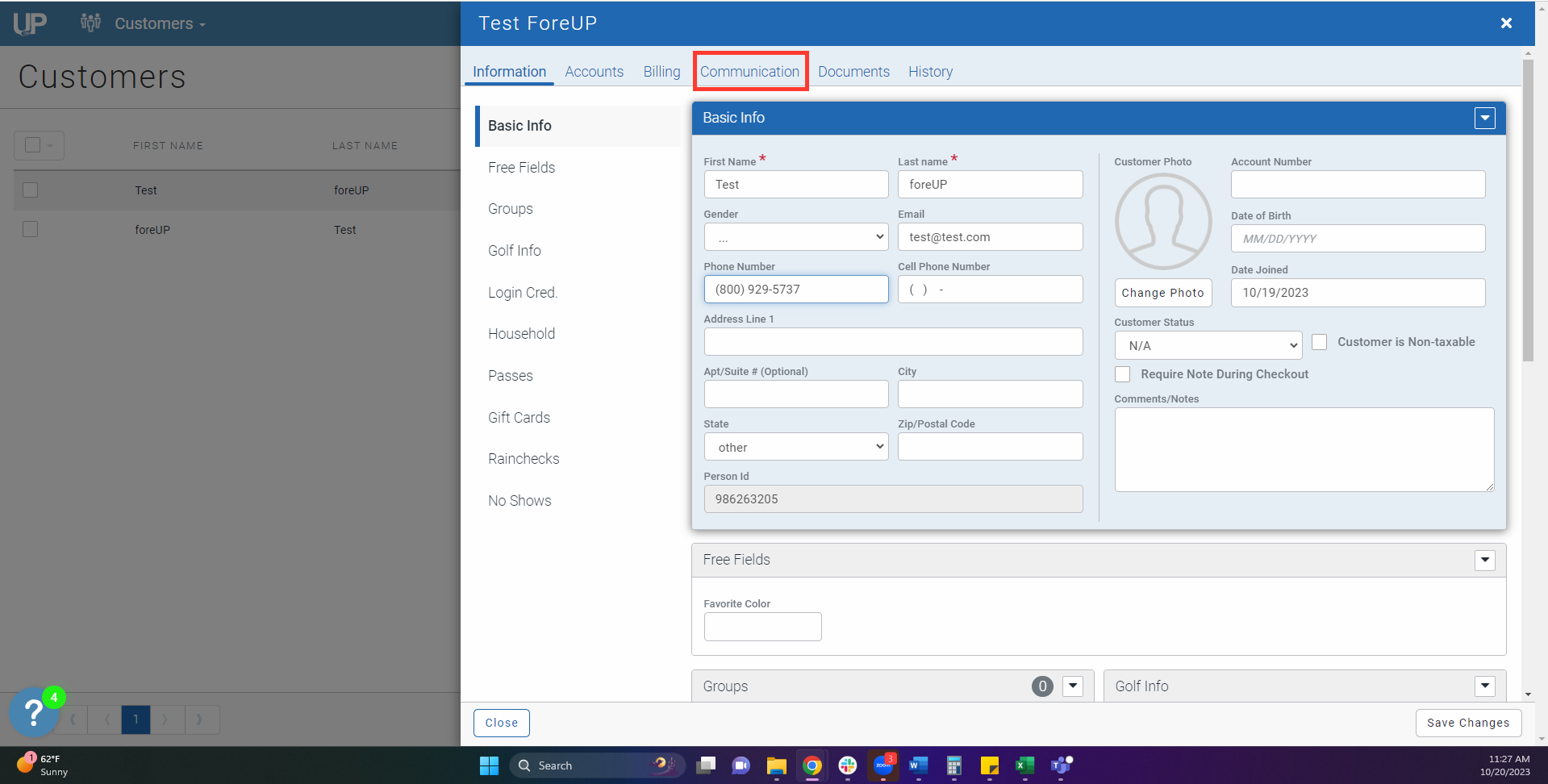Click the Comments/Notes text area
The image size is (1548, 784).
point(1304,449)
